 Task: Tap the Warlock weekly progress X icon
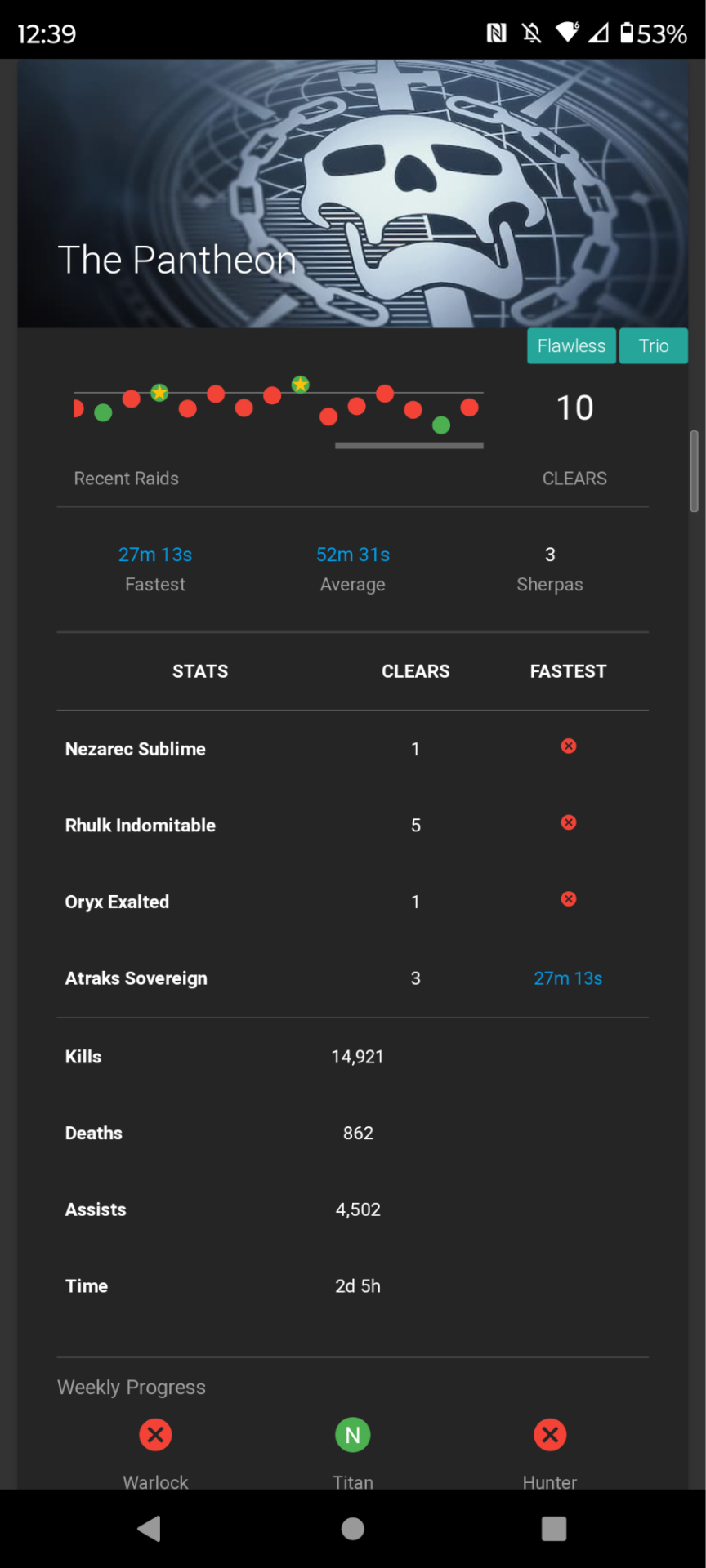155,1434
